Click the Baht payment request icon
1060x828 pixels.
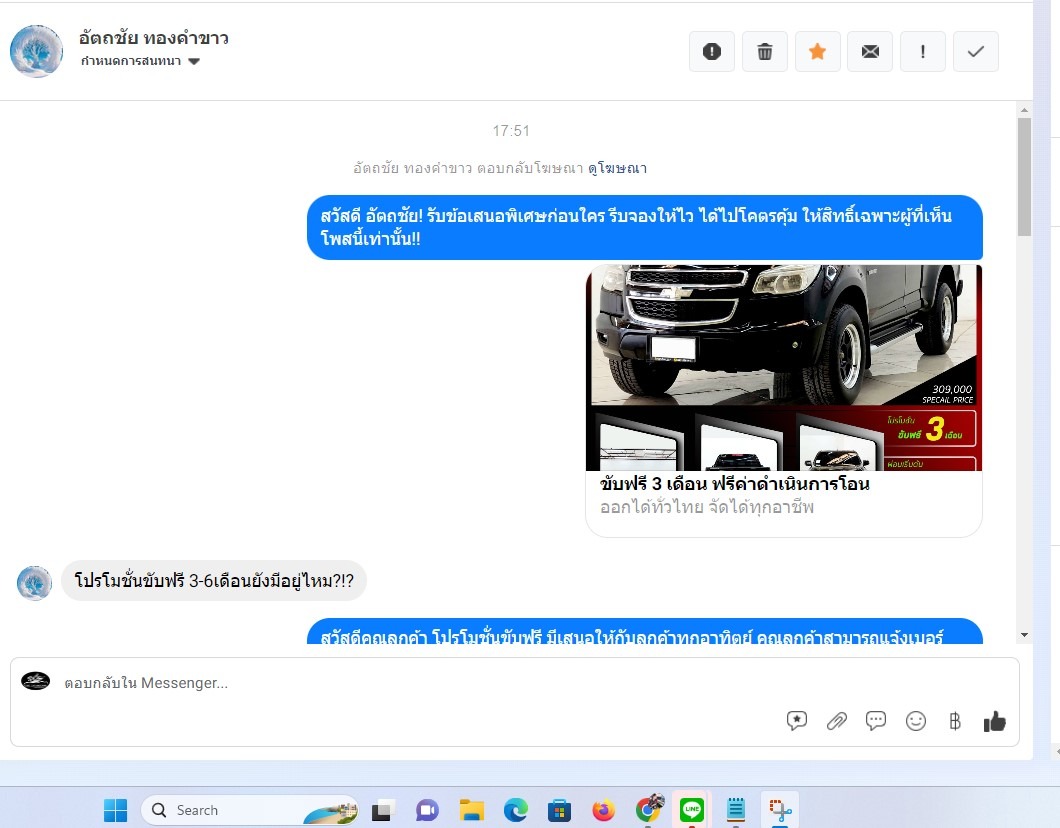pyautogui.click(x=955, y=721)
